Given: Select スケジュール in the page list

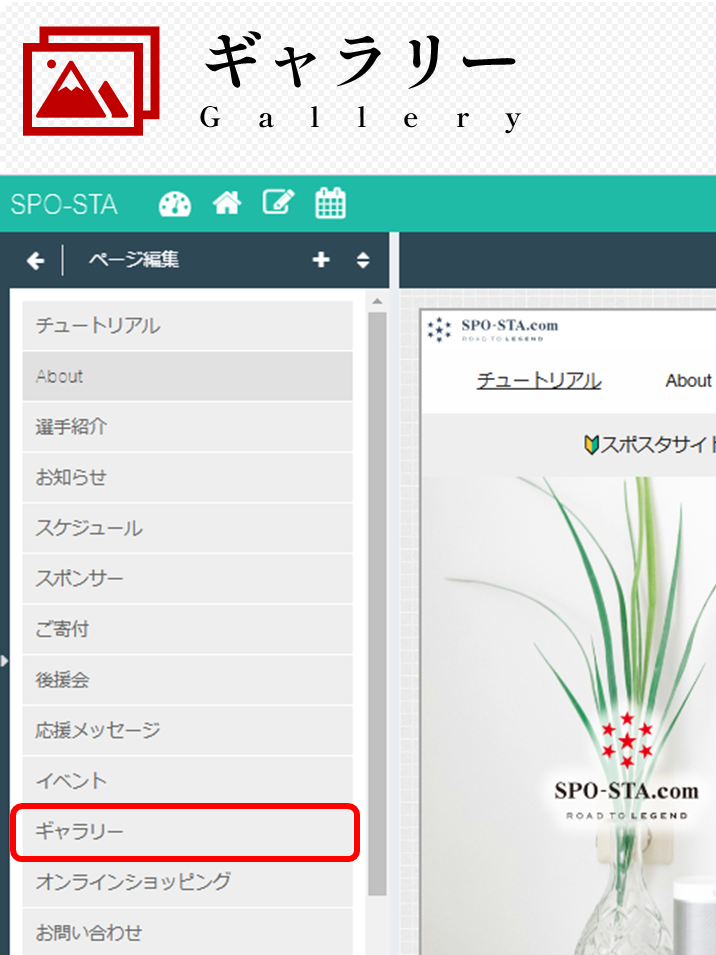Looking at the screenshot, I should coord(186,528).
